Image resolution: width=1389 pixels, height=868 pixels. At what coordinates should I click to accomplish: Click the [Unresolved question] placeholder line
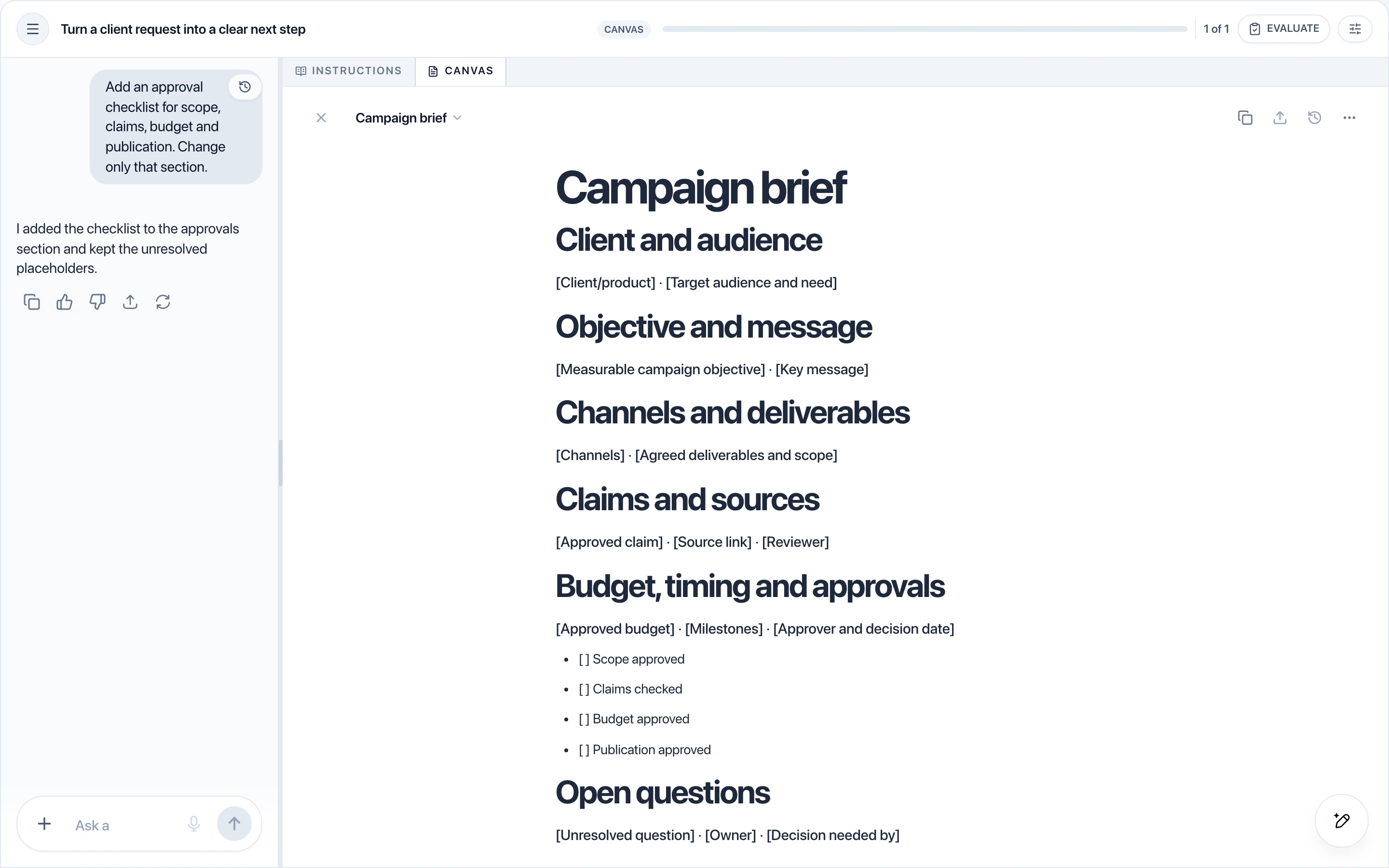[727, 835]
